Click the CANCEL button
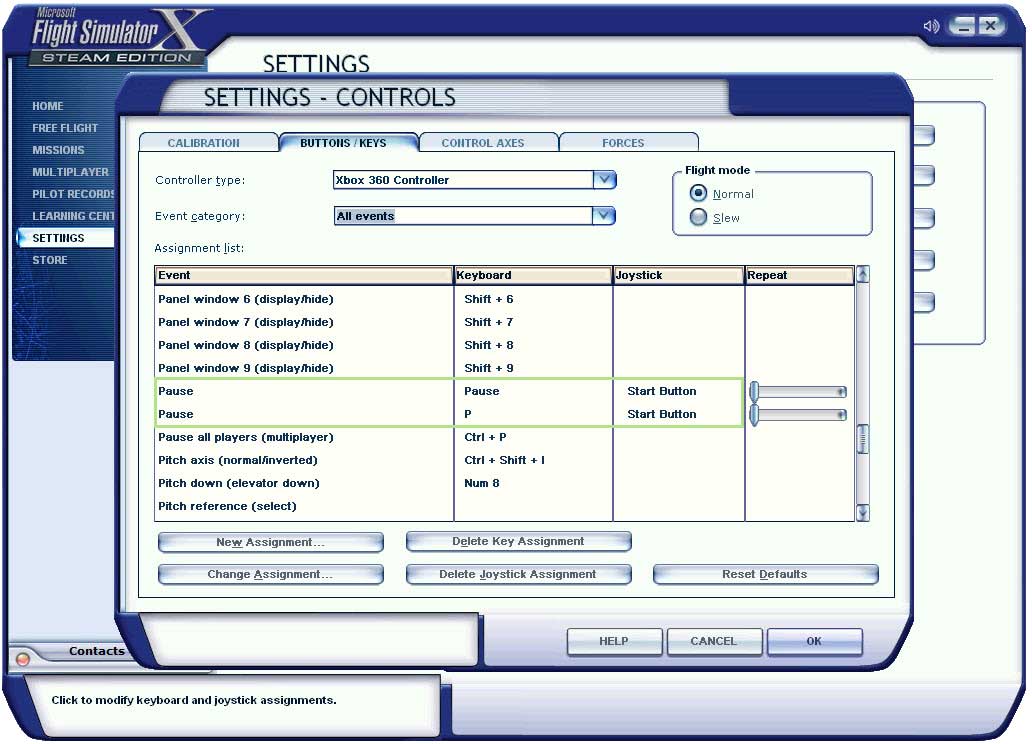 coord(714,641)
